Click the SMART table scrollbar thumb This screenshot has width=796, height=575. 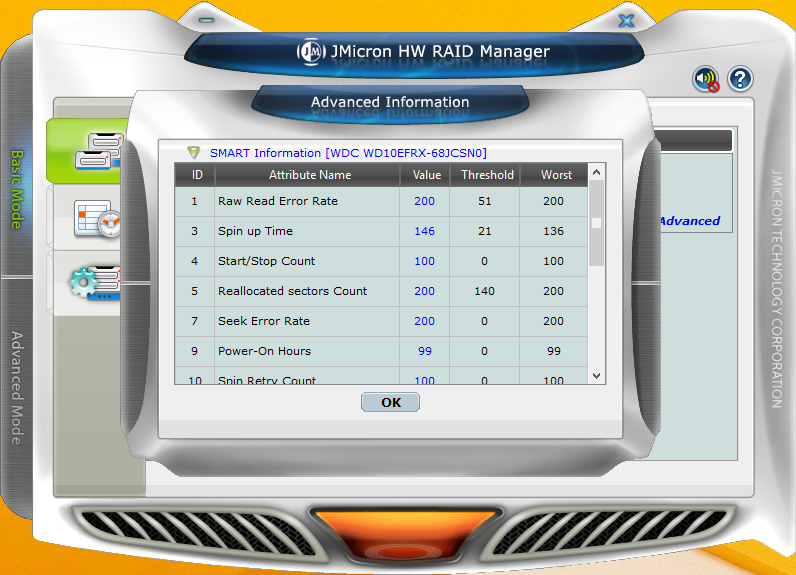coord(596,223)
